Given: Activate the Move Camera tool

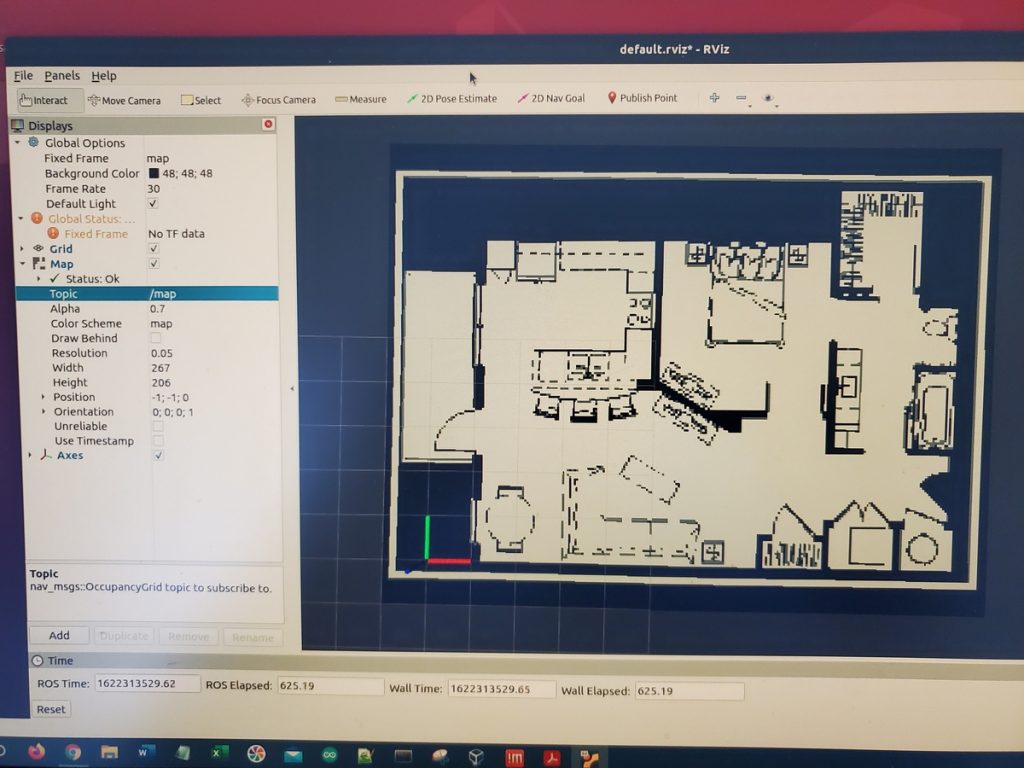Looking at the screenshot, I should click(124, 99).
